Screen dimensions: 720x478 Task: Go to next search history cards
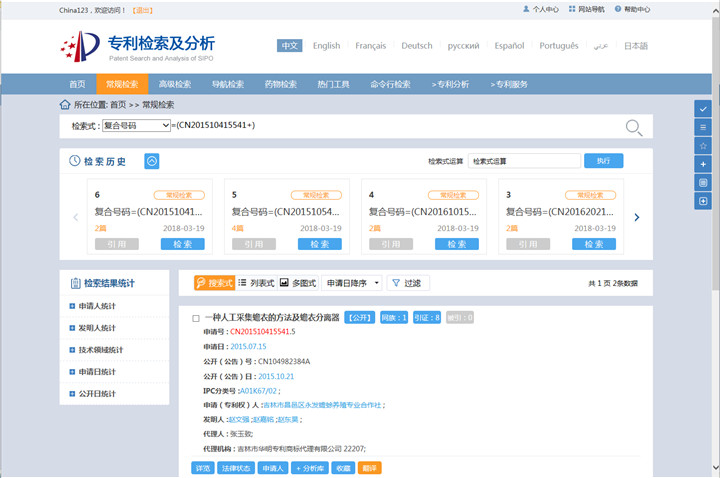[637, 217]
